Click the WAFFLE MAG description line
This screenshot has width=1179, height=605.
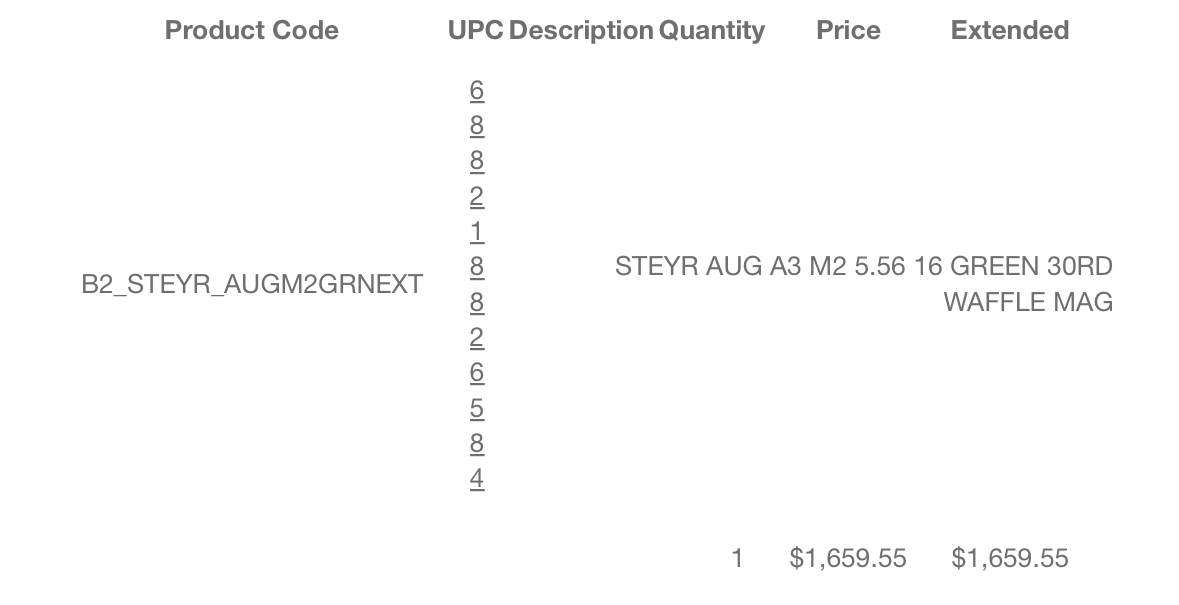click(1028, 301)
